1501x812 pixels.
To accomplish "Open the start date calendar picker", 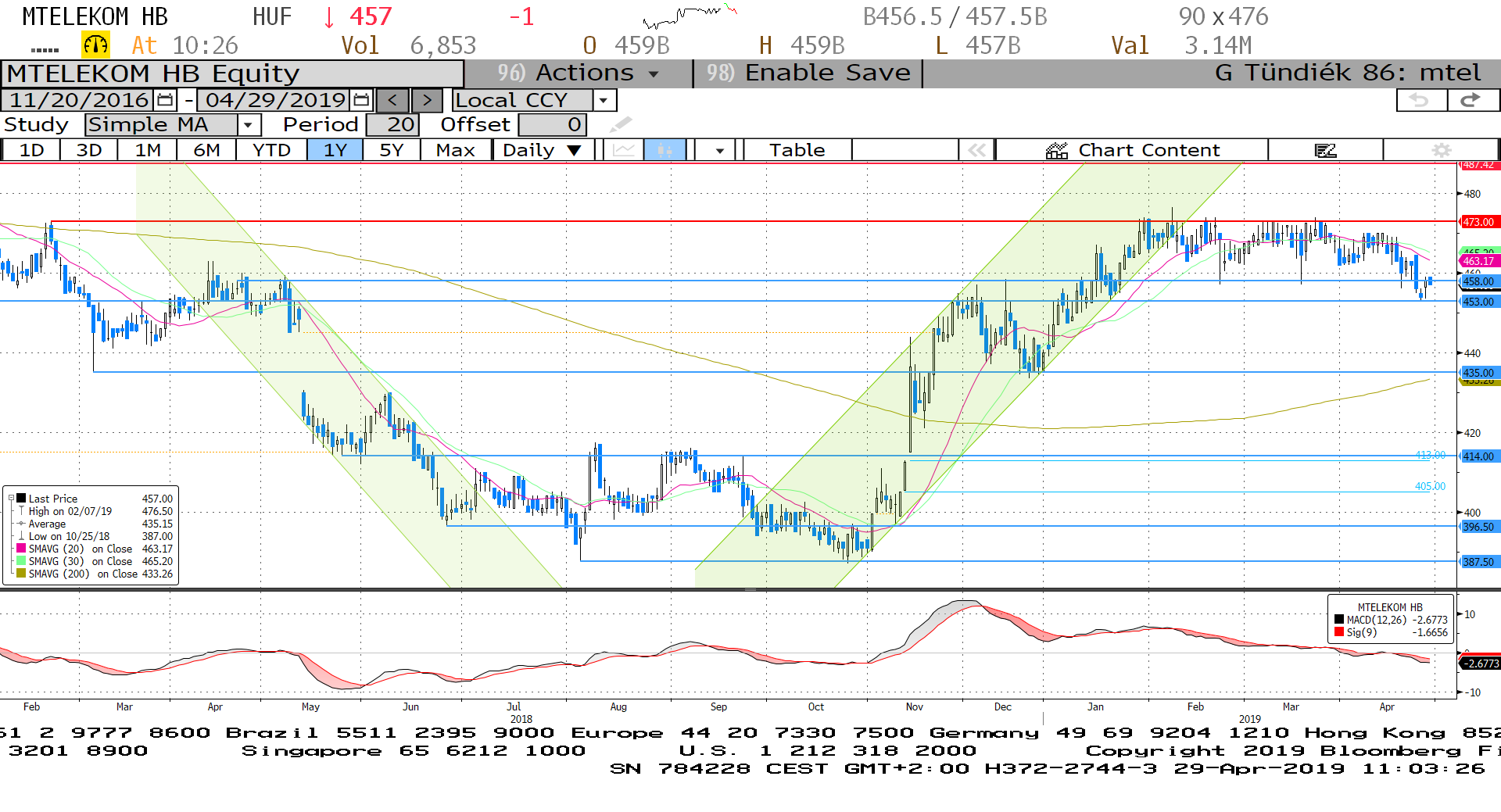I will (x=165, y=100).
